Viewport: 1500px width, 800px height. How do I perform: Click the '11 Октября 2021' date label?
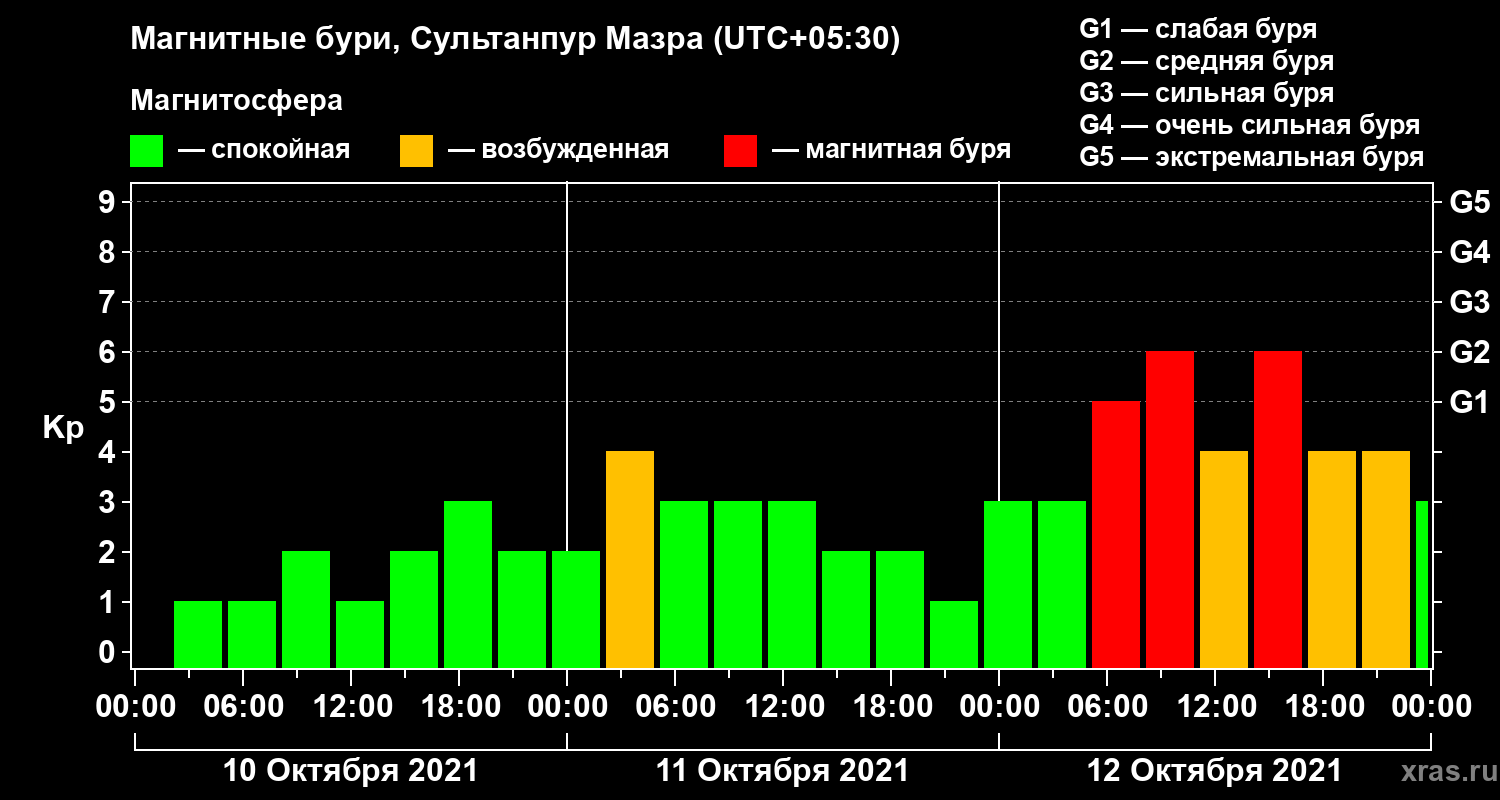pyautogui.click(x=782, y=771)
